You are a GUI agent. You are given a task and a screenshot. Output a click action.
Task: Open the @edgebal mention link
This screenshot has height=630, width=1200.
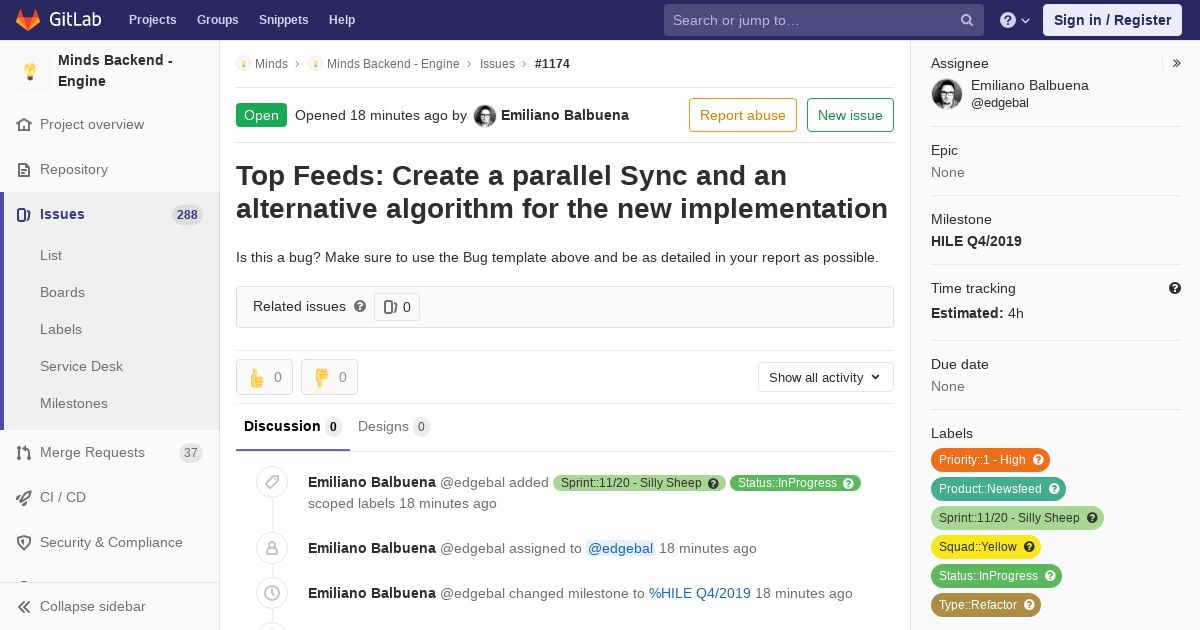620,548
